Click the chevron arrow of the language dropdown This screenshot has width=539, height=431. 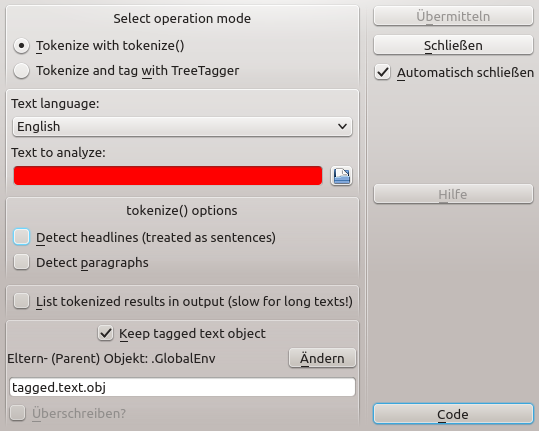[x=342, y=126]
